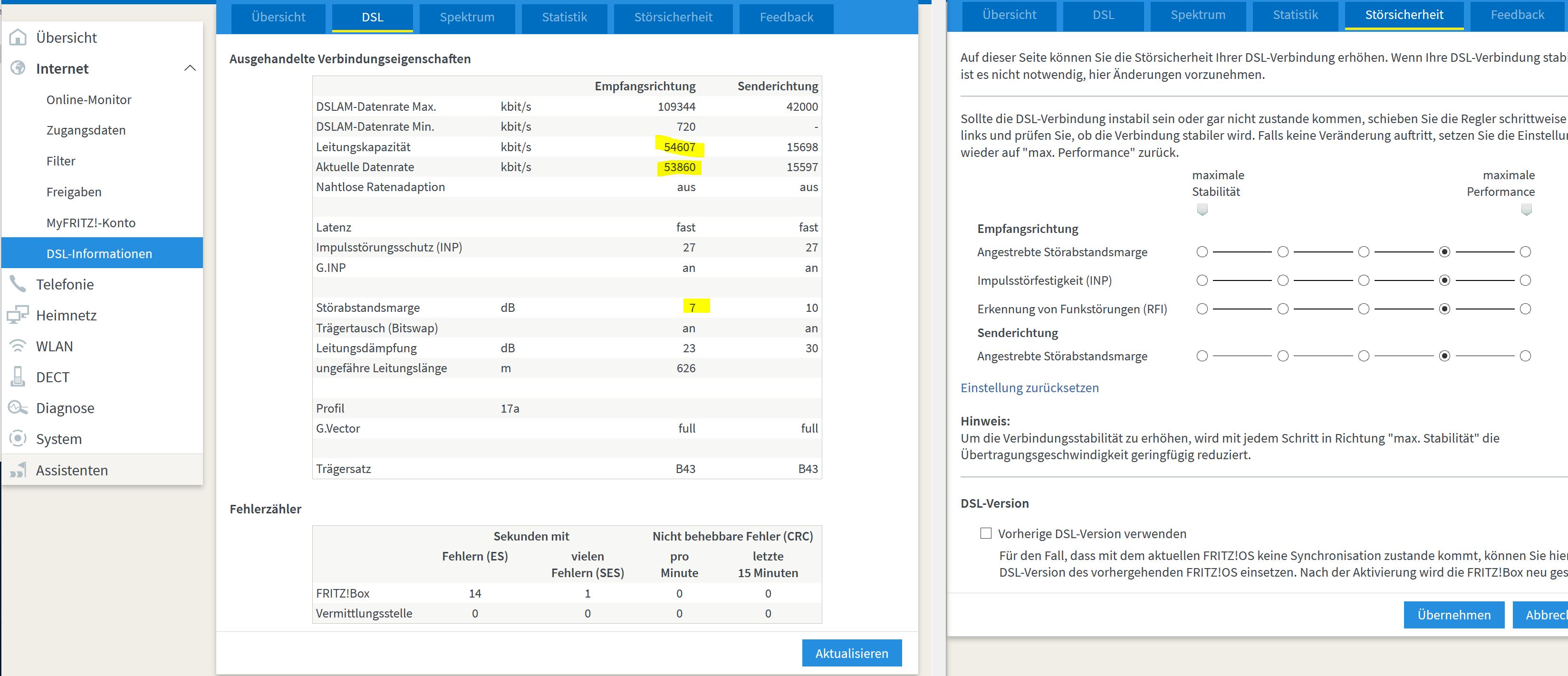
Task: Click the Heimnetz network computers icon
Action: [x=18, y=315]
